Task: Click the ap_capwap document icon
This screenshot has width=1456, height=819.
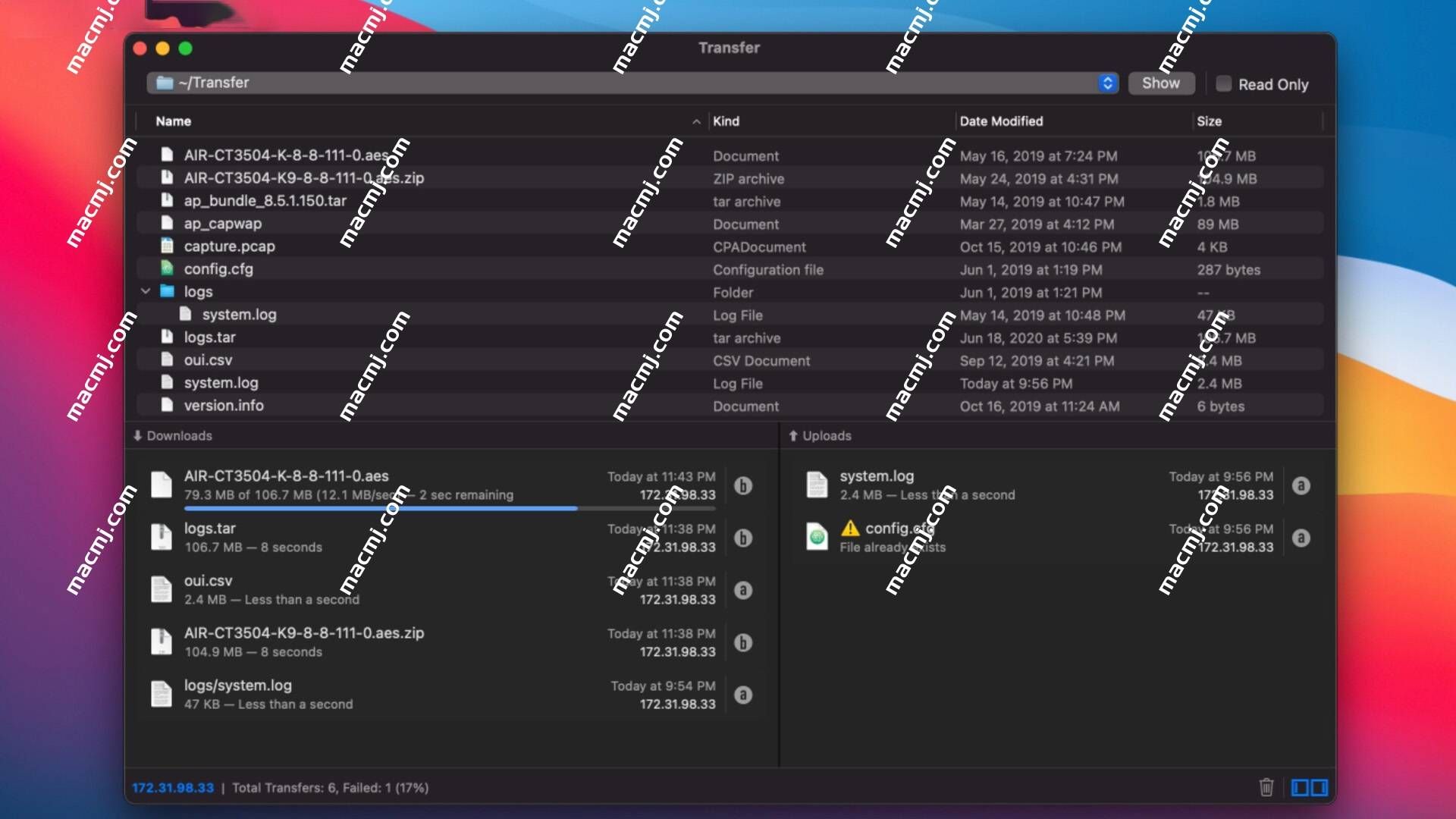Action: [x=168, y=223]
